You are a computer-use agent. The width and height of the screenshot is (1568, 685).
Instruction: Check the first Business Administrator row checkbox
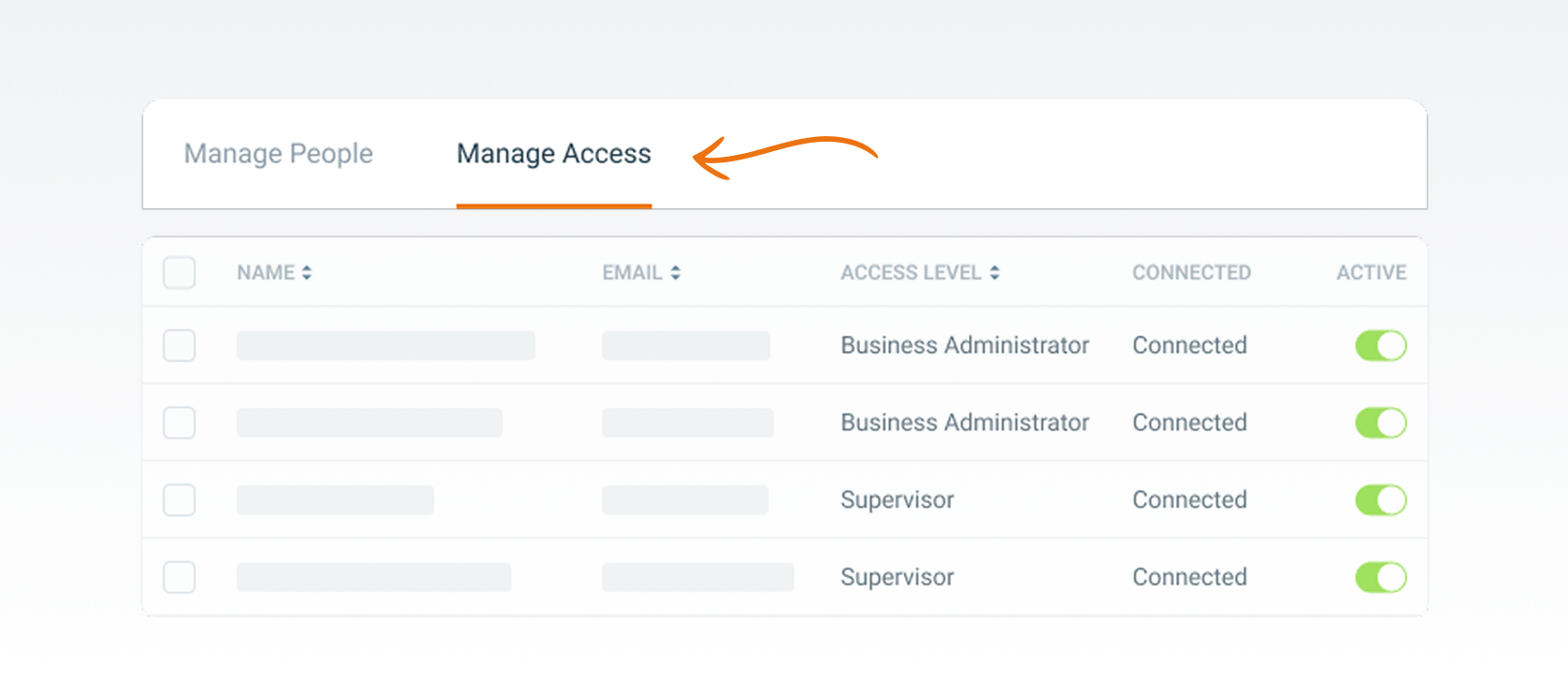point(179,345)
